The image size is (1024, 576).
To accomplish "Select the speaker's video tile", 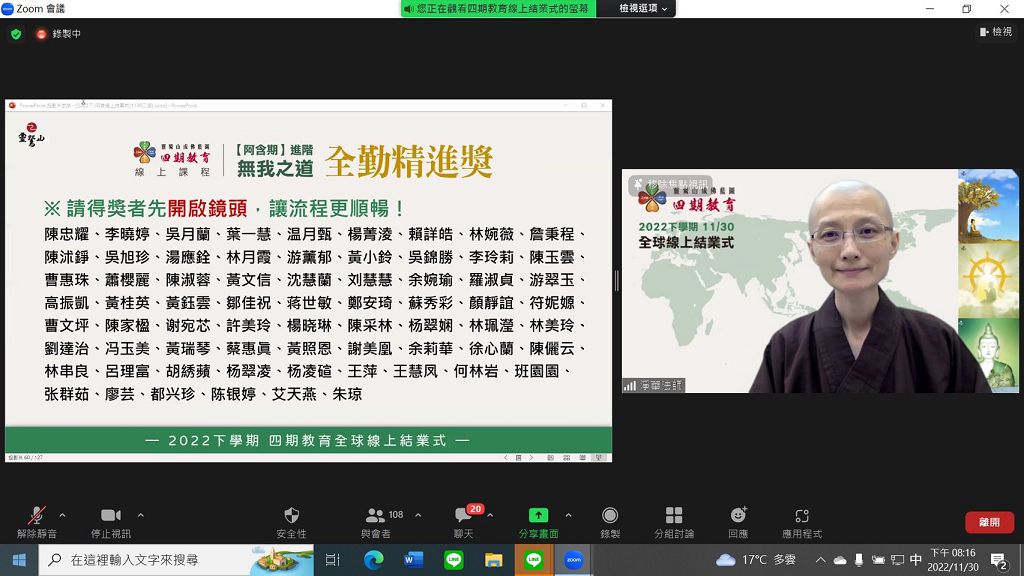I will pyautogui.click(x=820, y=281).
